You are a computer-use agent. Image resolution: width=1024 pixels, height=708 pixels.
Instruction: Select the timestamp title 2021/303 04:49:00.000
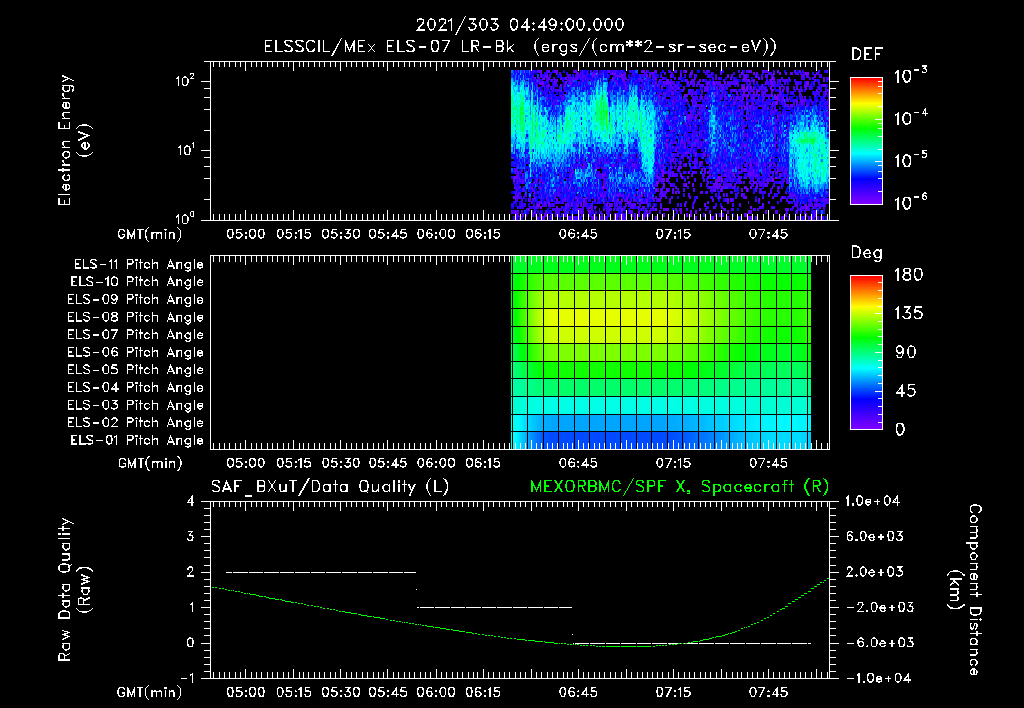(520, 25)
